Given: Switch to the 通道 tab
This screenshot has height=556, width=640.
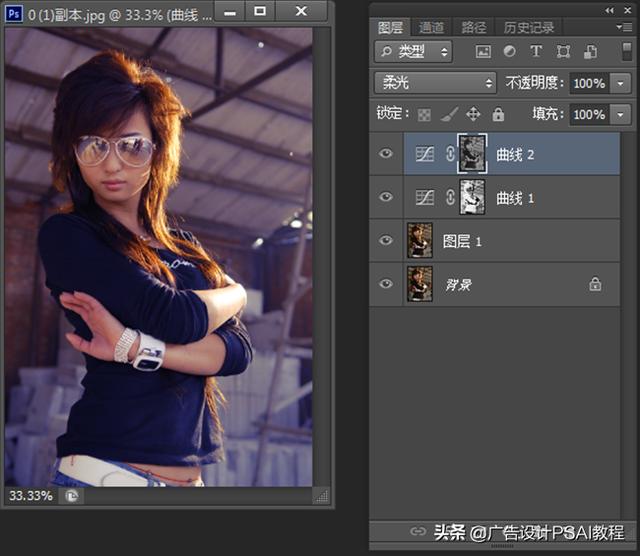Looking at the screenshot, I should pyautogui.click(x=431, y=28).
